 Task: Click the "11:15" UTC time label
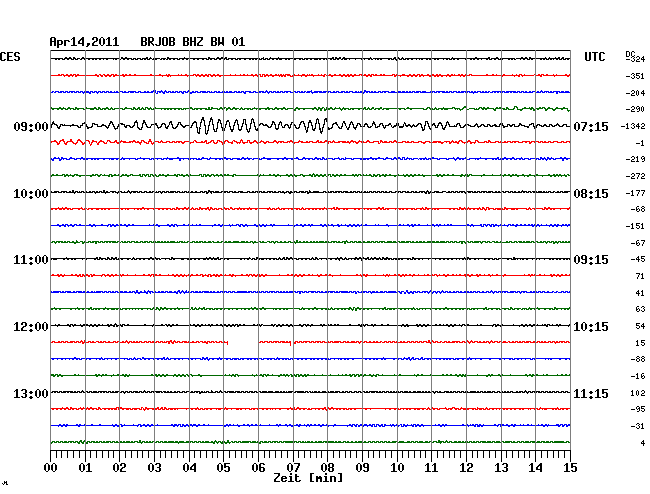tap(591, 394)
